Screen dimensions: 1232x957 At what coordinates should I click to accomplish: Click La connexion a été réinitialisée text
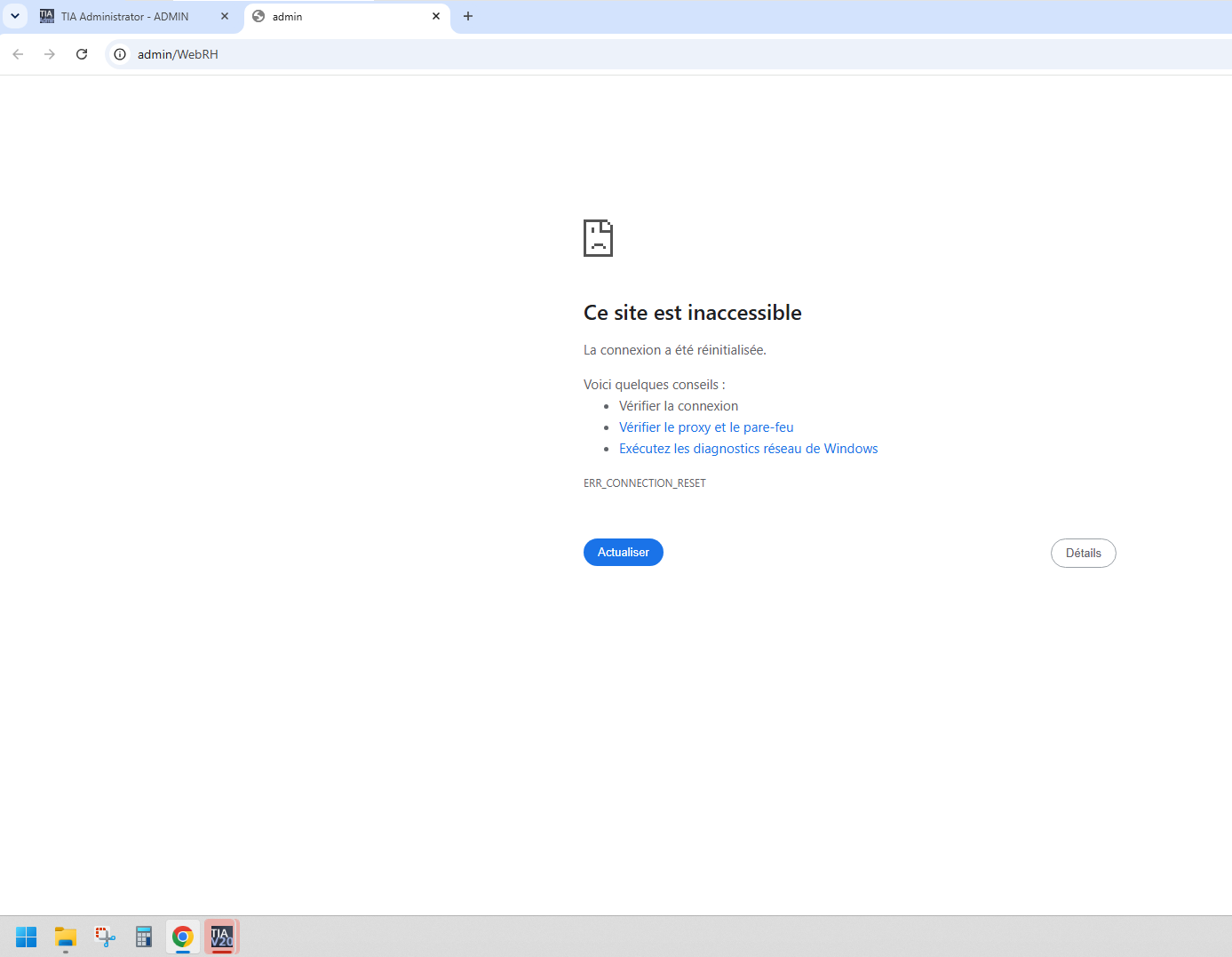[x=675, y=350]
